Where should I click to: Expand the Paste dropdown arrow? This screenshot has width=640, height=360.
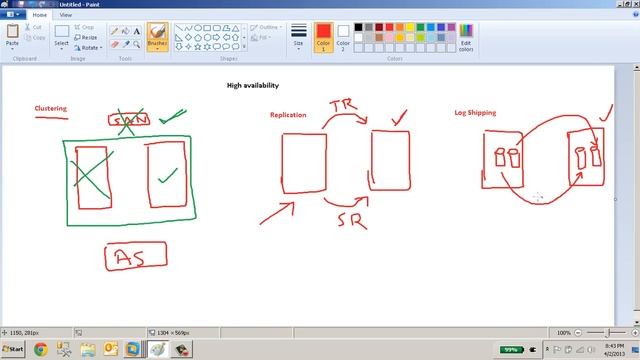12,49
